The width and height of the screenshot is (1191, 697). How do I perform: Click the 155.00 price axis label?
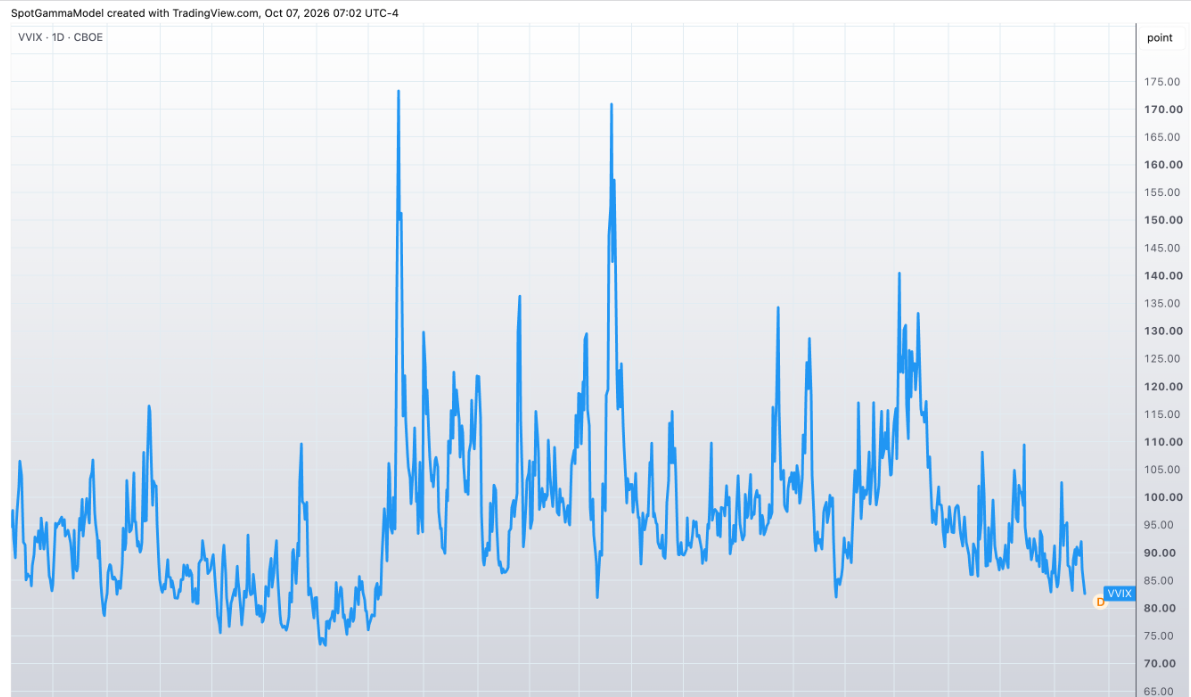1162,193
